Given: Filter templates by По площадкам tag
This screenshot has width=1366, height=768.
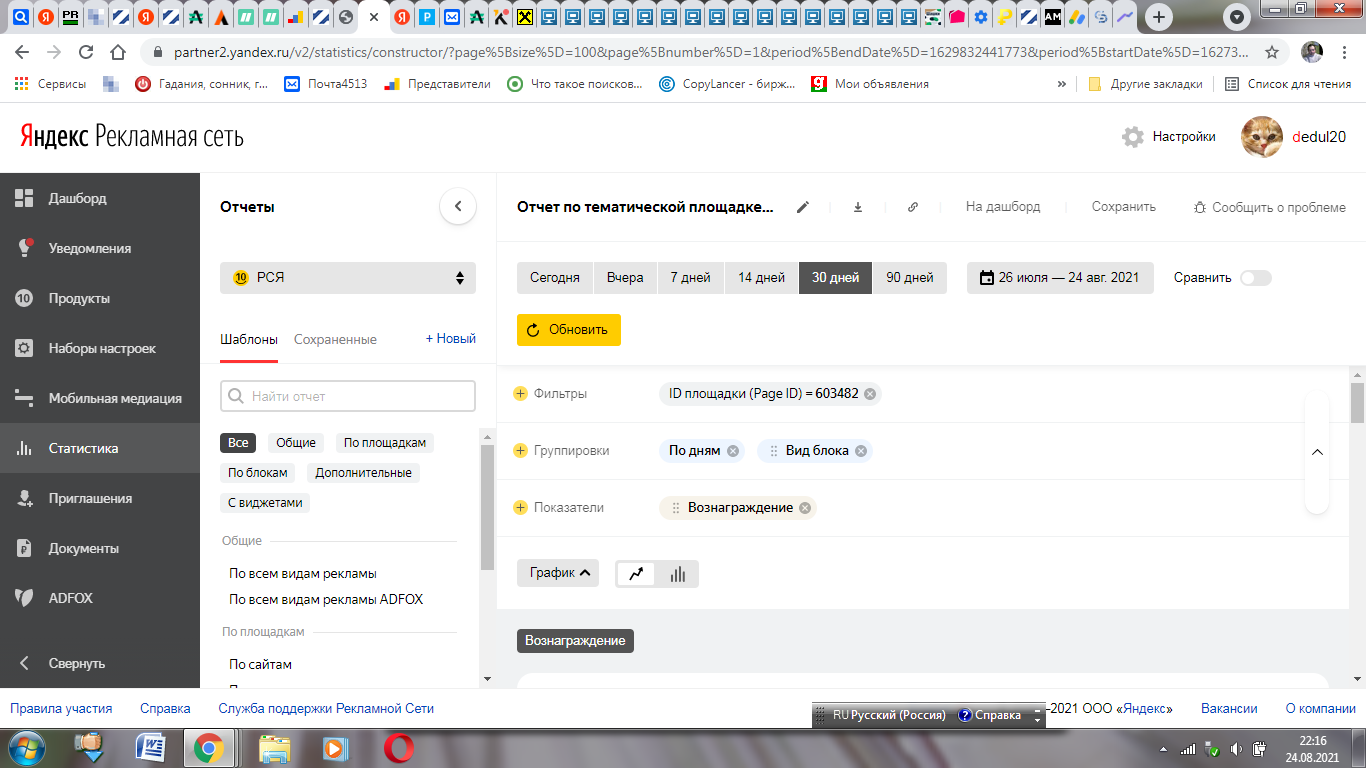Looking at the screenshot, I should [x=385, y=442].
